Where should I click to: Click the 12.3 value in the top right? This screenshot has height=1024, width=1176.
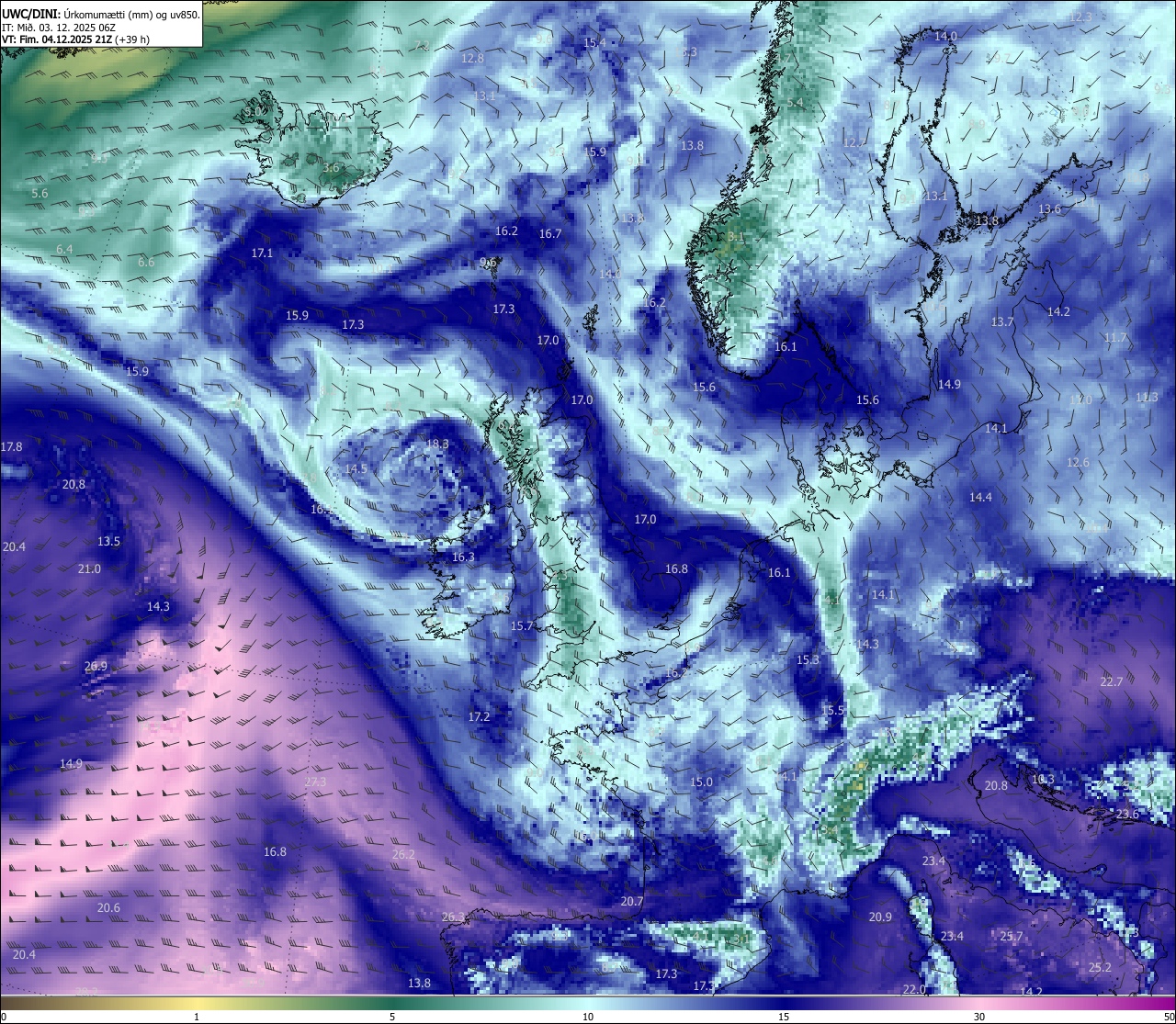coord(1080,17)
